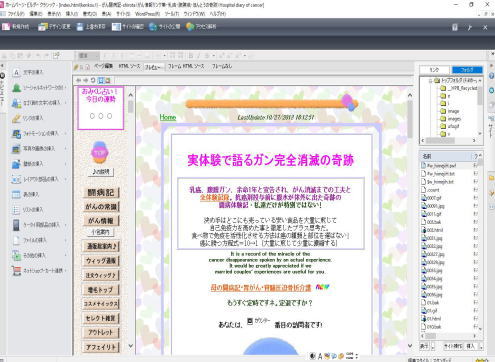Open the ヘルプ menu
The height and width of the screenshot is (362, 495).
tap(217, 14)
